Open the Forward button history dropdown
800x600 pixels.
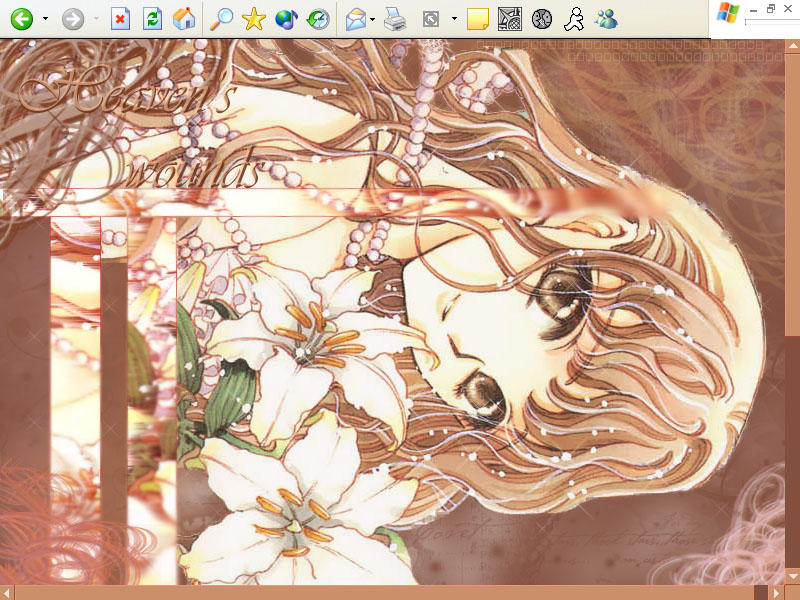pyautogui.click(x=96, y=19)
